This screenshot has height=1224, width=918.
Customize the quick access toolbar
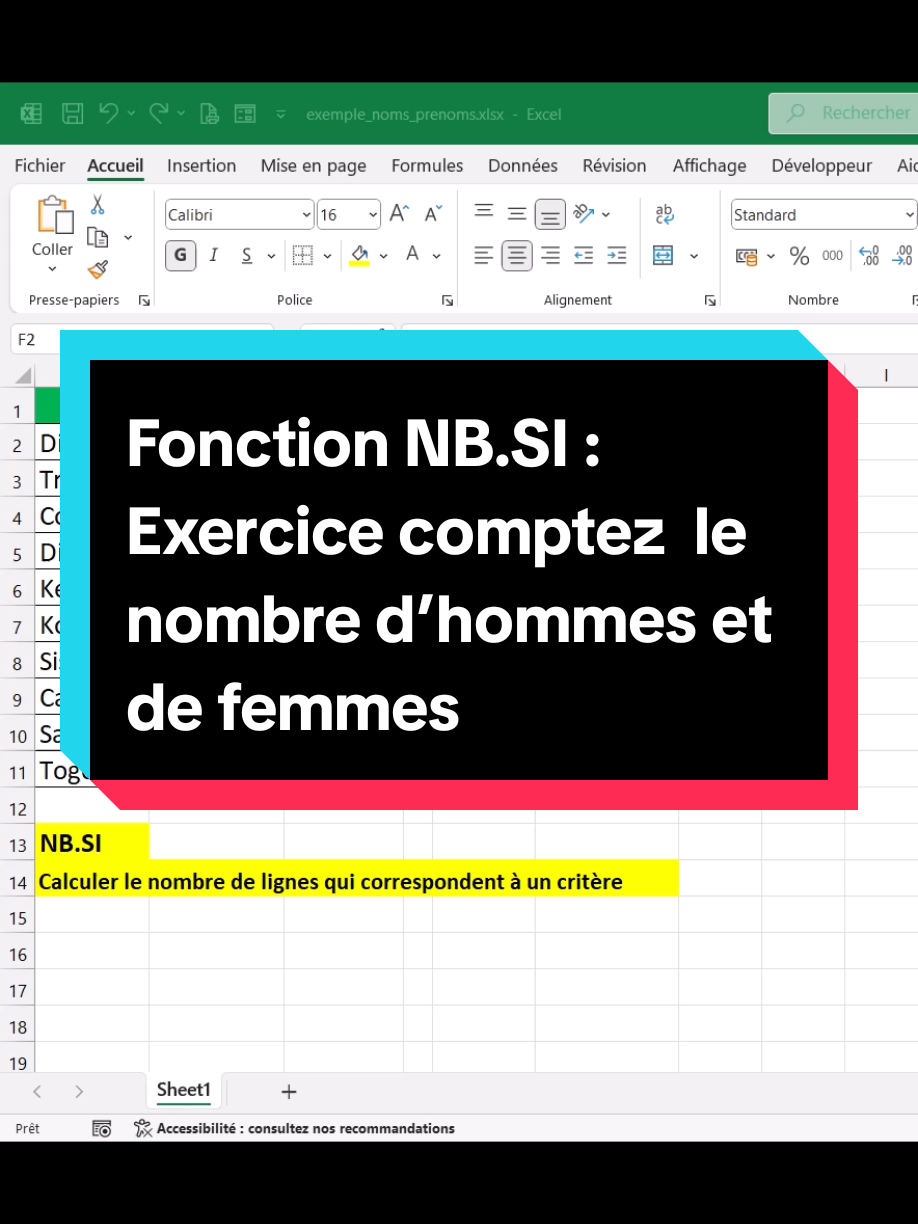pos(282,115)
